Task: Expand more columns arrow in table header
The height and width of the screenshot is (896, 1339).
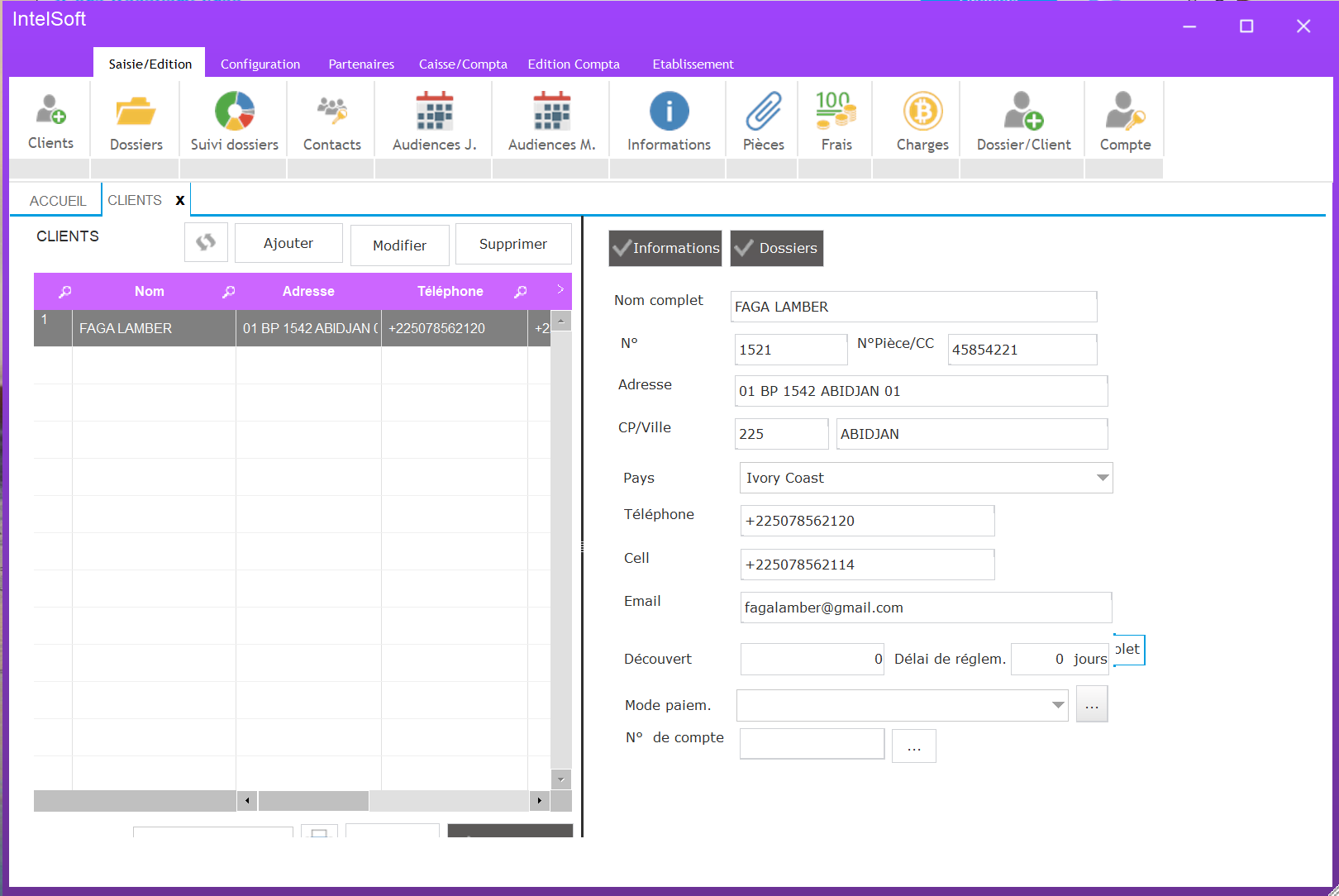Action: point(560,290)
